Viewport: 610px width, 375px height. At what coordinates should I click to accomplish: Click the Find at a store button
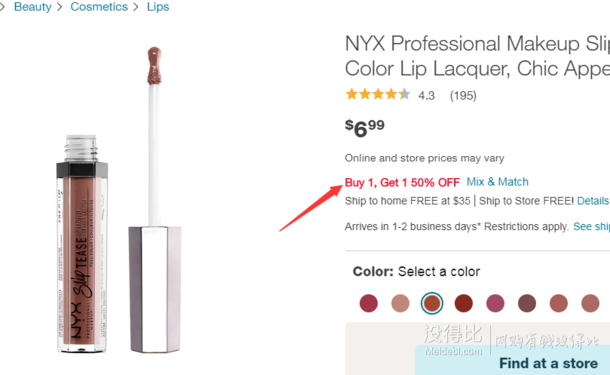548,363
